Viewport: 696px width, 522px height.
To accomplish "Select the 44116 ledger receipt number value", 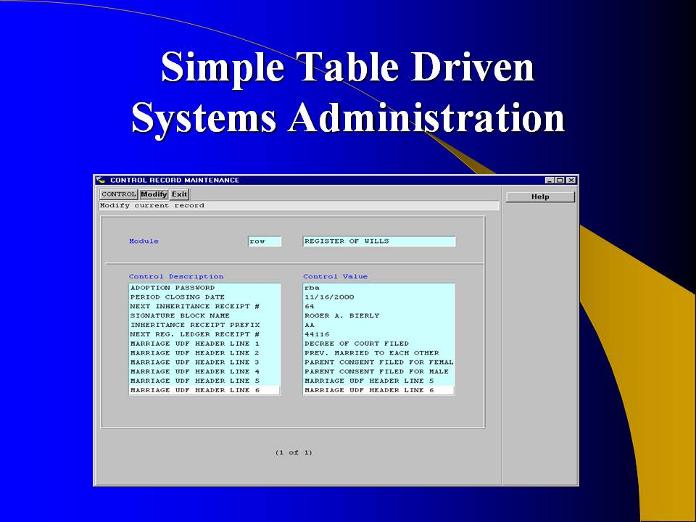I will point(378,334).
